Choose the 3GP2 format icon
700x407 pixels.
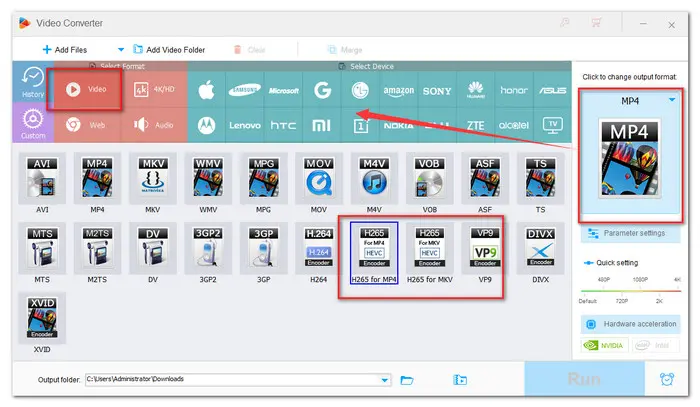point(208,248)
